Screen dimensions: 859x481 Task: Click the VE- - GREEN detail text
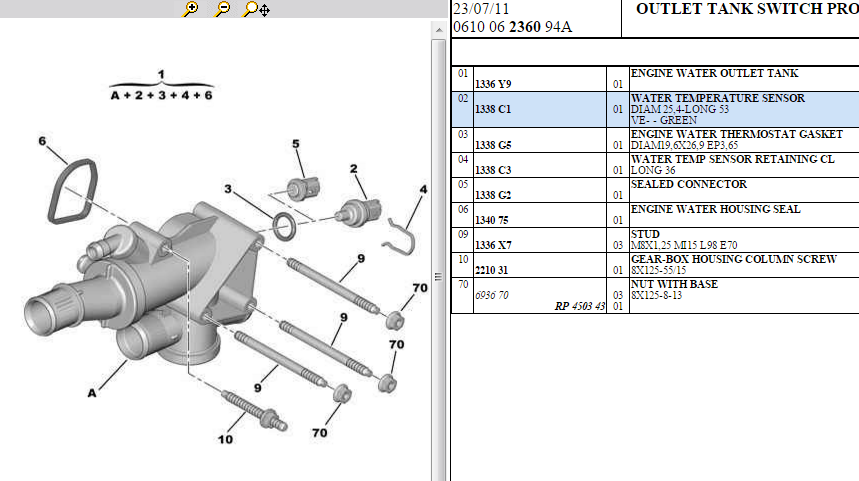[x=663, y=121]
